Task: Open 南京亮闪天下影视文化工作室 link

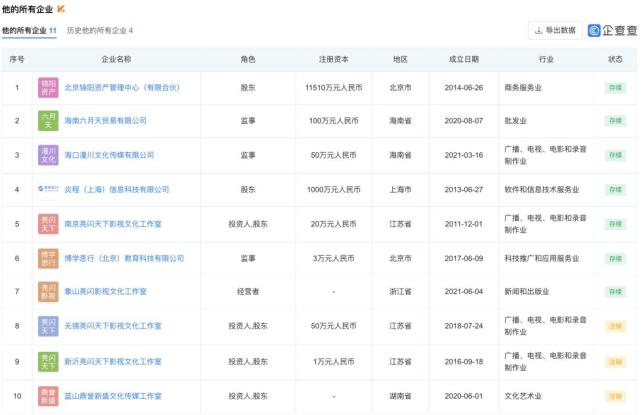Action: (x=113, y=224)
